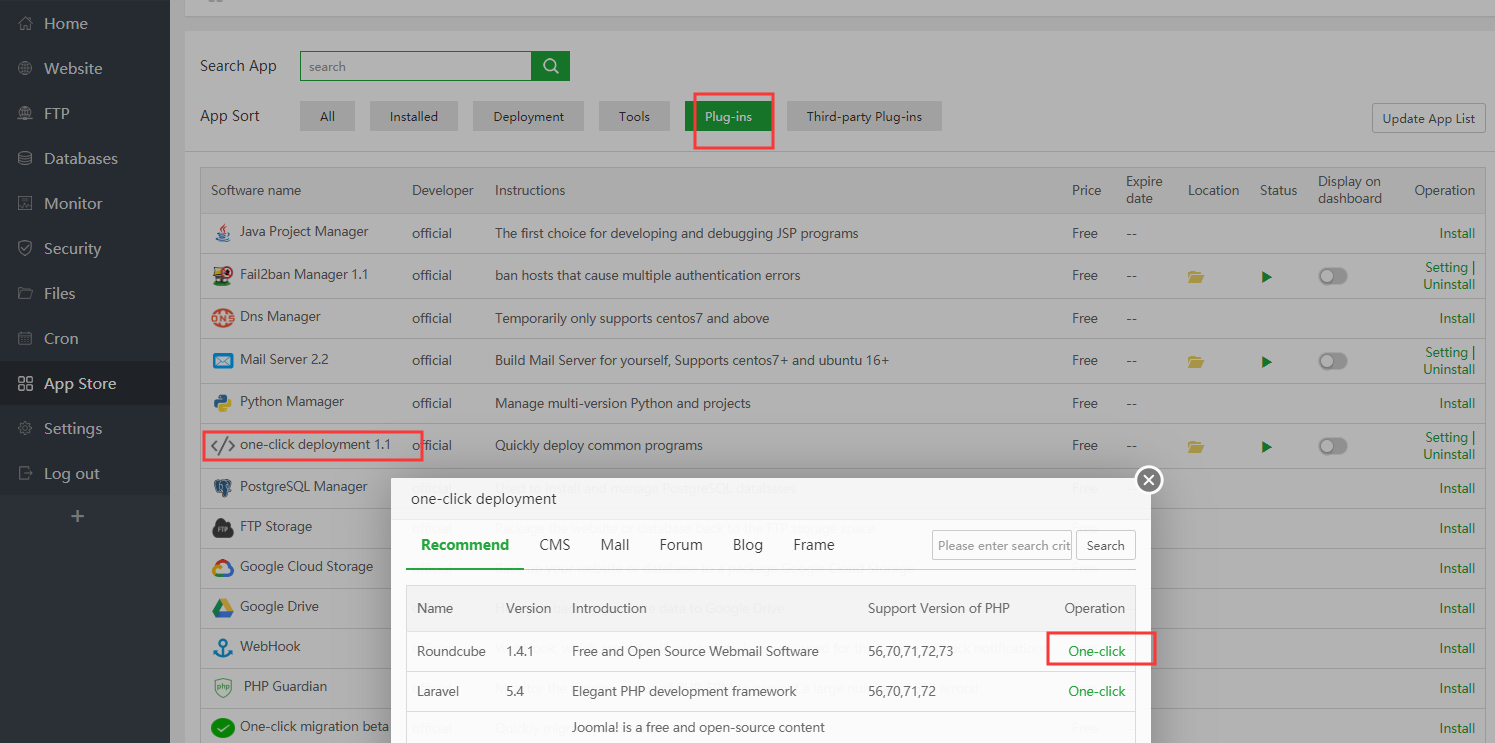Show Third-party Plug-ins
Screen dimensions: 1495x743
(864, 116)
